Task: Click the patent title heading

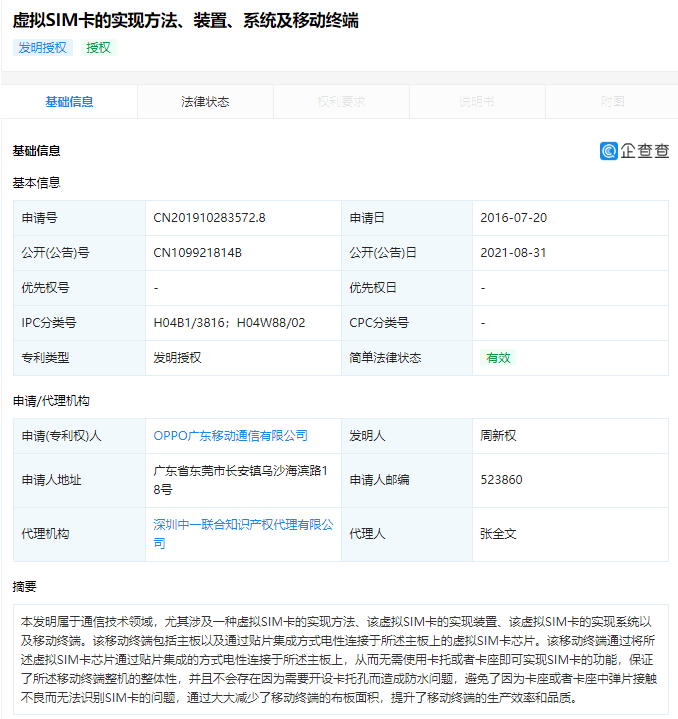Action: point(185,20)
